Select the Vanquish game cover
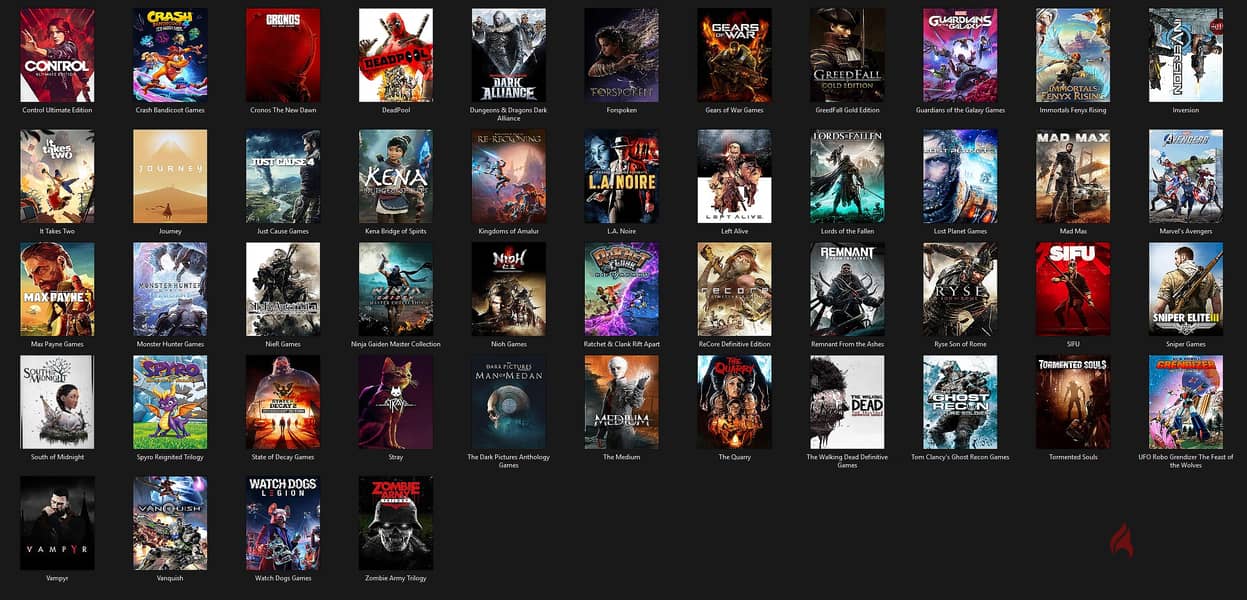This screenshot has height=600, width=1247. (x=170, y=523)
